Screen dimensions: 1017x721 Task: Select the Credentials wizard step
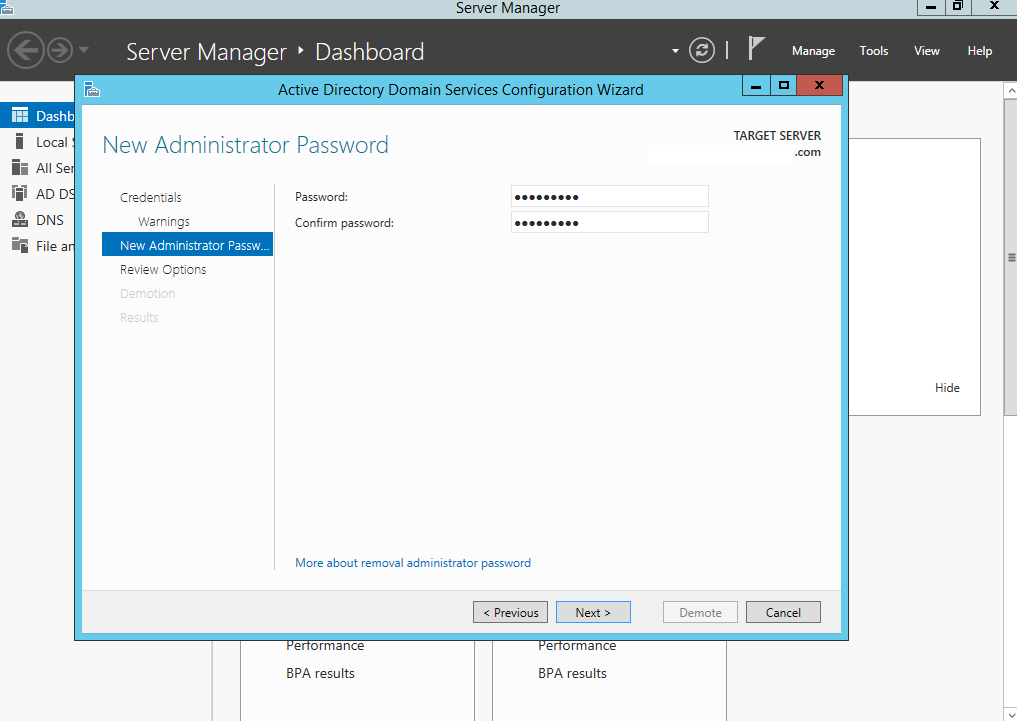point(151,197)
